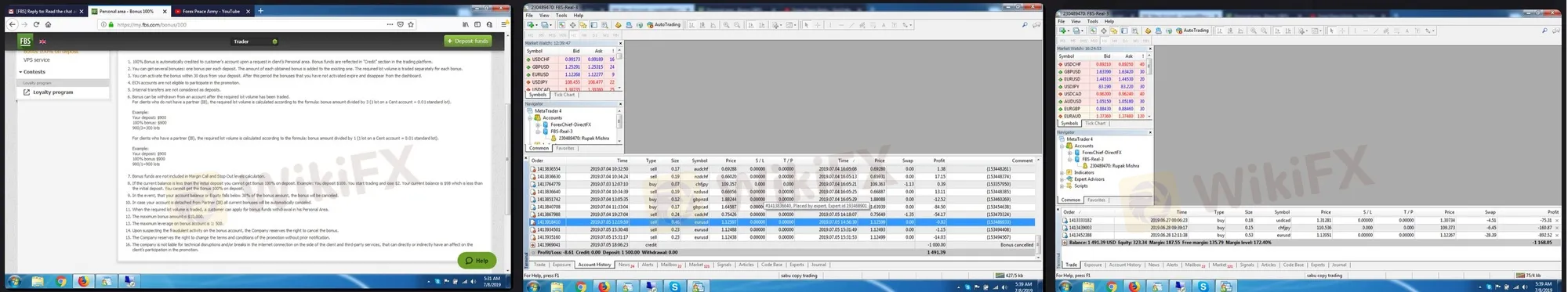Select FBS-Real-3 in right Navigator
The image size is (1568, 292).
(x=1090, y=159)
